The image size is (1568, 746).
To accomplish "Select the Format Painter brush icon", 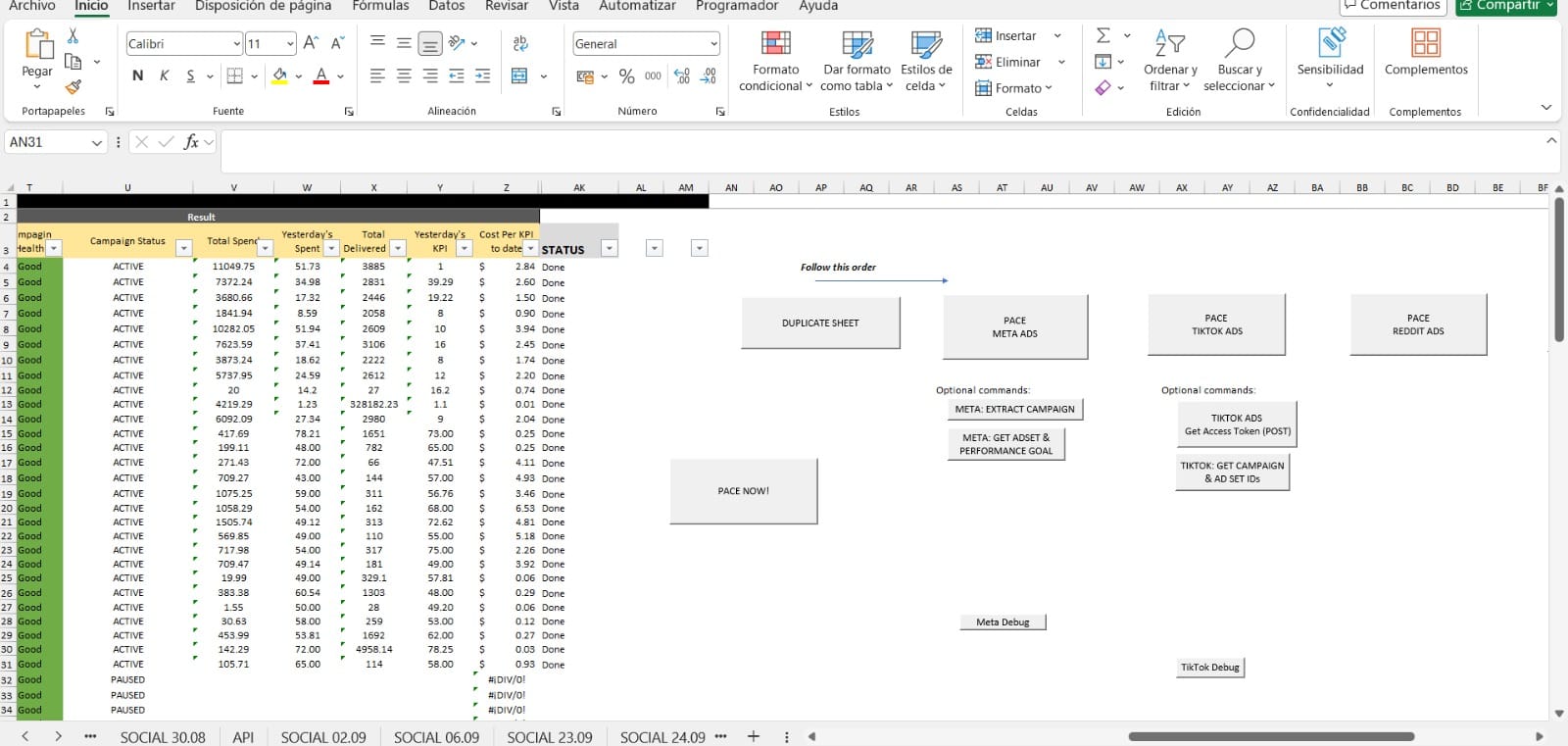I will 73,87.
